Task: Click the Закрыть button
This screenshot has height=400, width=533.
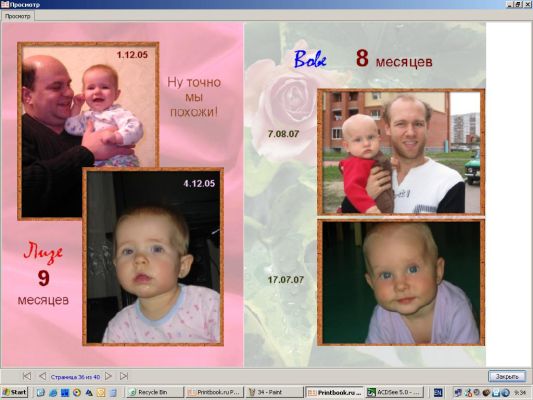Action: pos(507,376)
